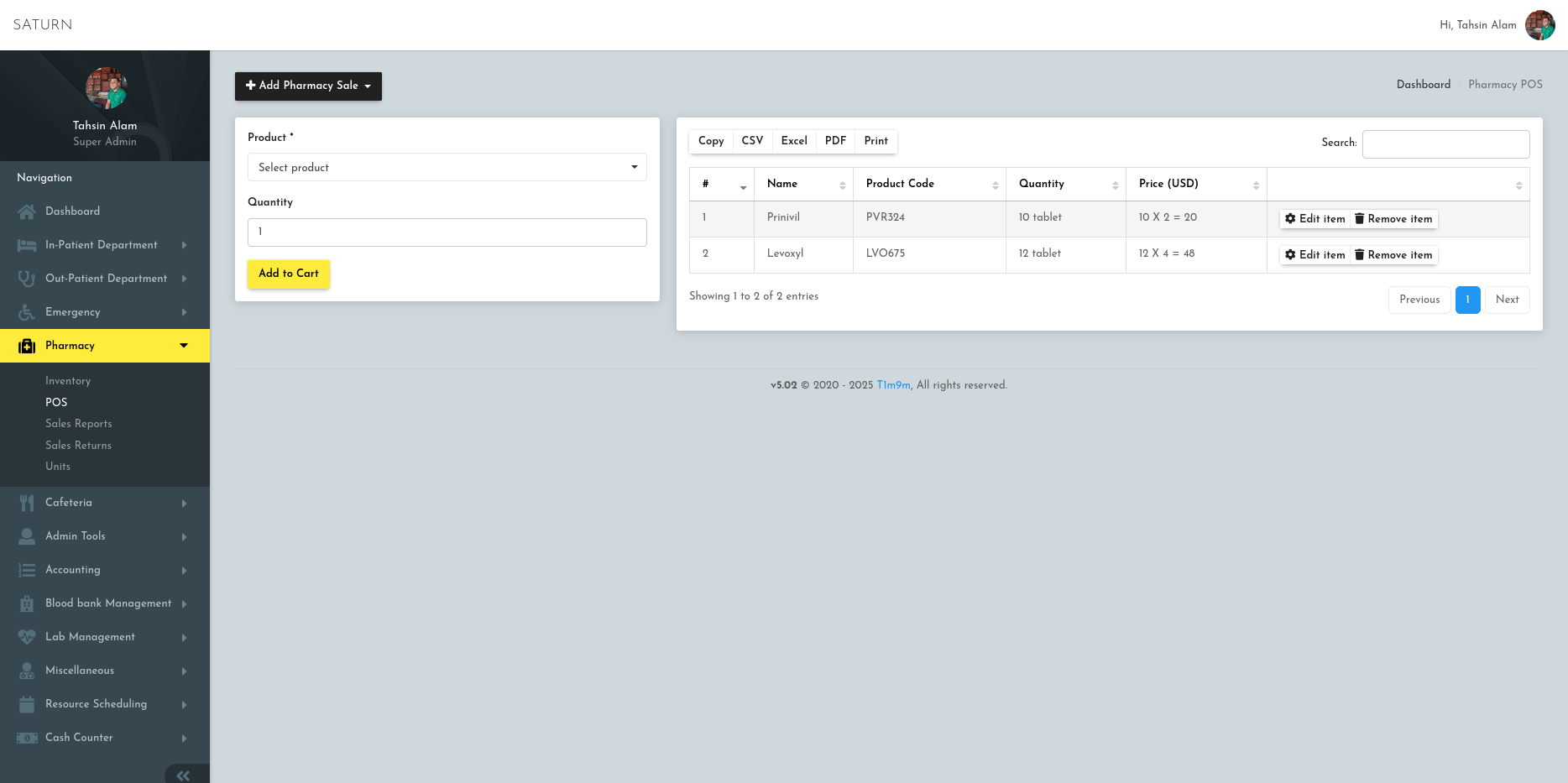This screenshot has width=1568, height=783.
Task: Open Lab Management via its icon
Action: (26, 637)
